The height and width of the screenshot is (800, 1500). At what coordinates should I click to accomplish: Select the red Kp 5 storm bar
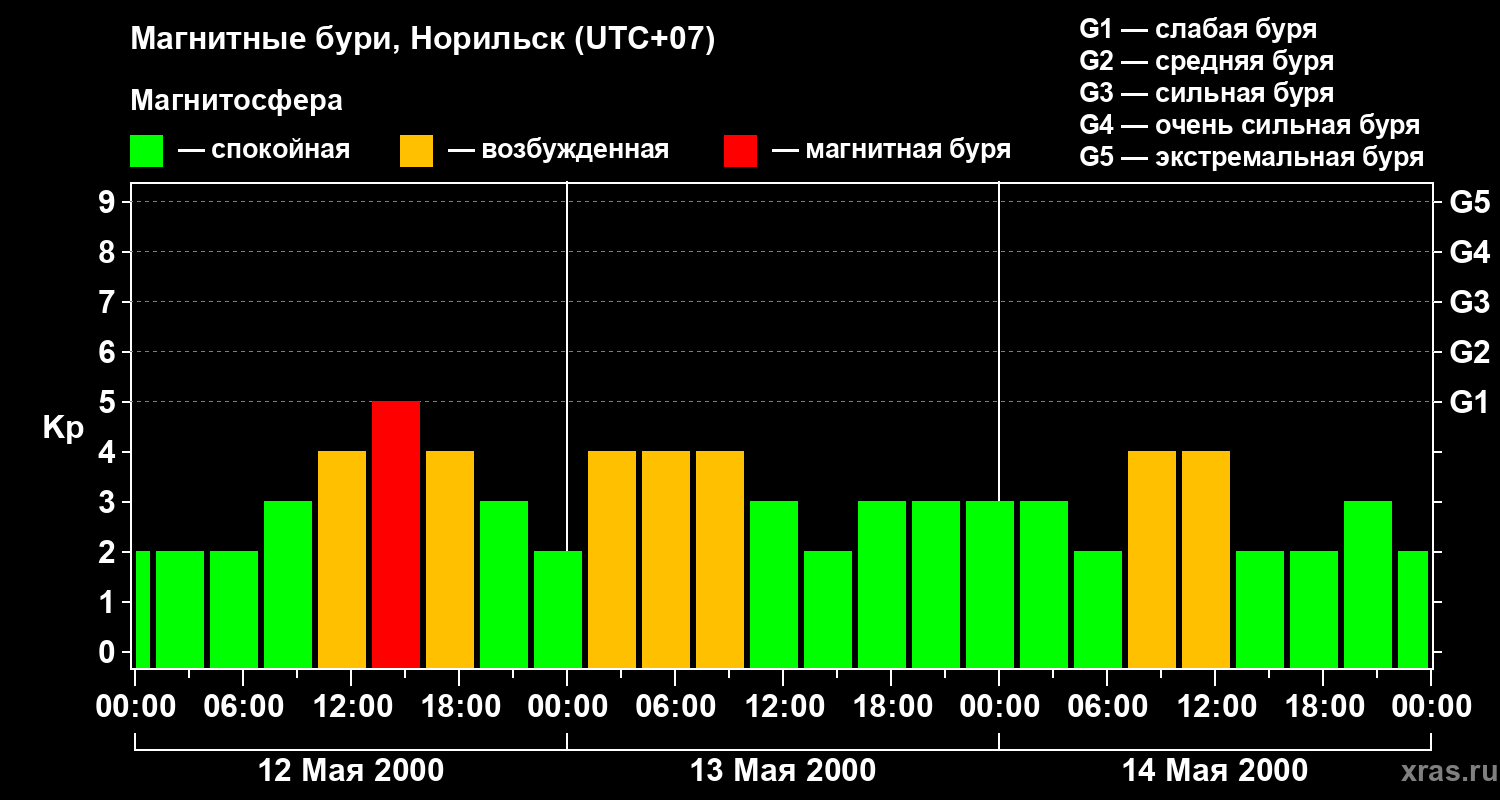(396, 534)
